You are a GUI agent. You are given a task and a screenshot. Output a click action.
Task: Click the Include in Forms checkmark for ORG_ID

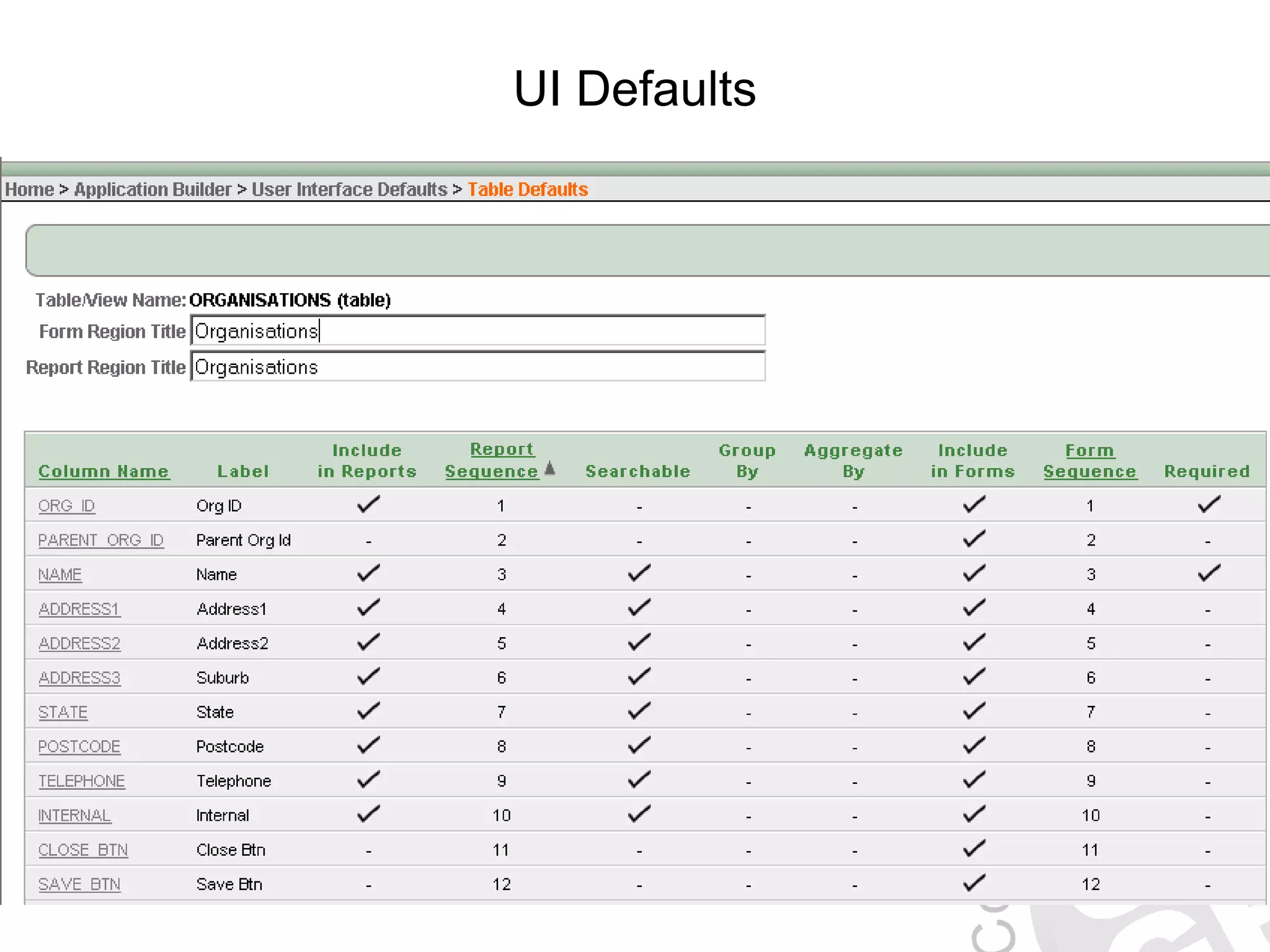point(974,505)
